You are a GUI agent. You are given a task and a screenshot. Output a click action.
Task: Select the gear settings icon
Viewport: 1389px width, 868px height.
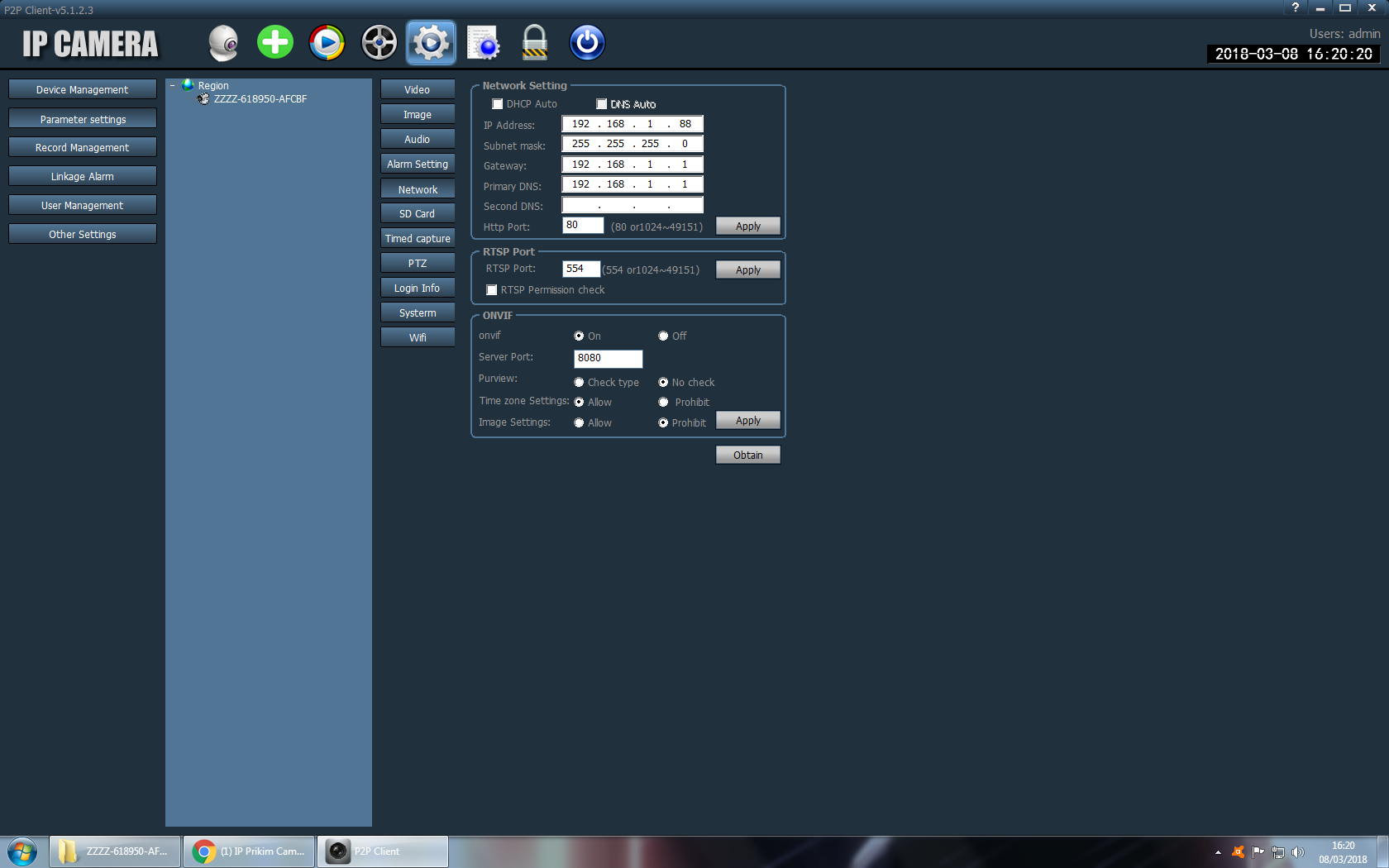tap(431, 43)
